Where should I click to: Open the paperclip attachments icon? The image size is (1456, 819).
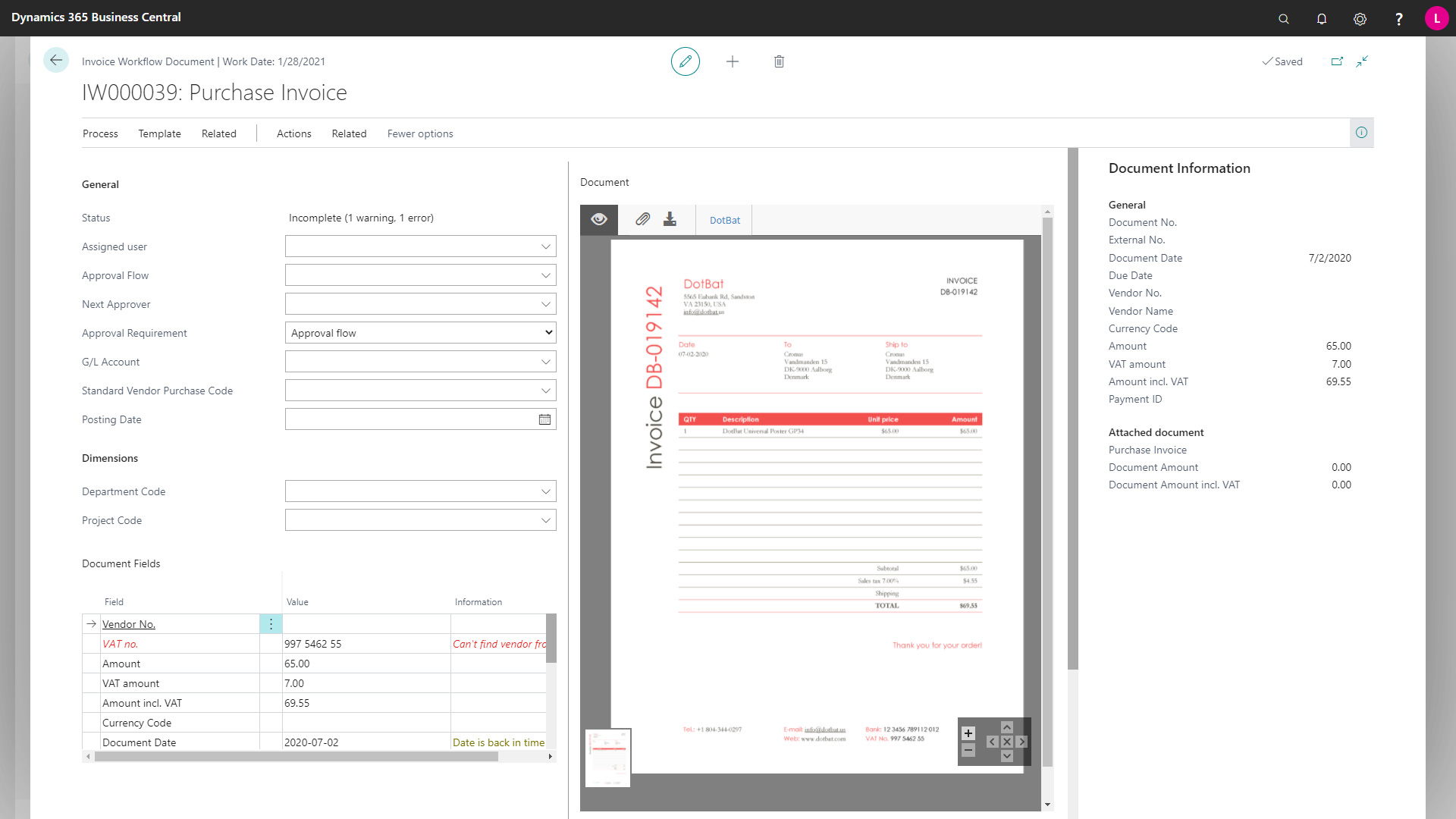click(642, 219)
